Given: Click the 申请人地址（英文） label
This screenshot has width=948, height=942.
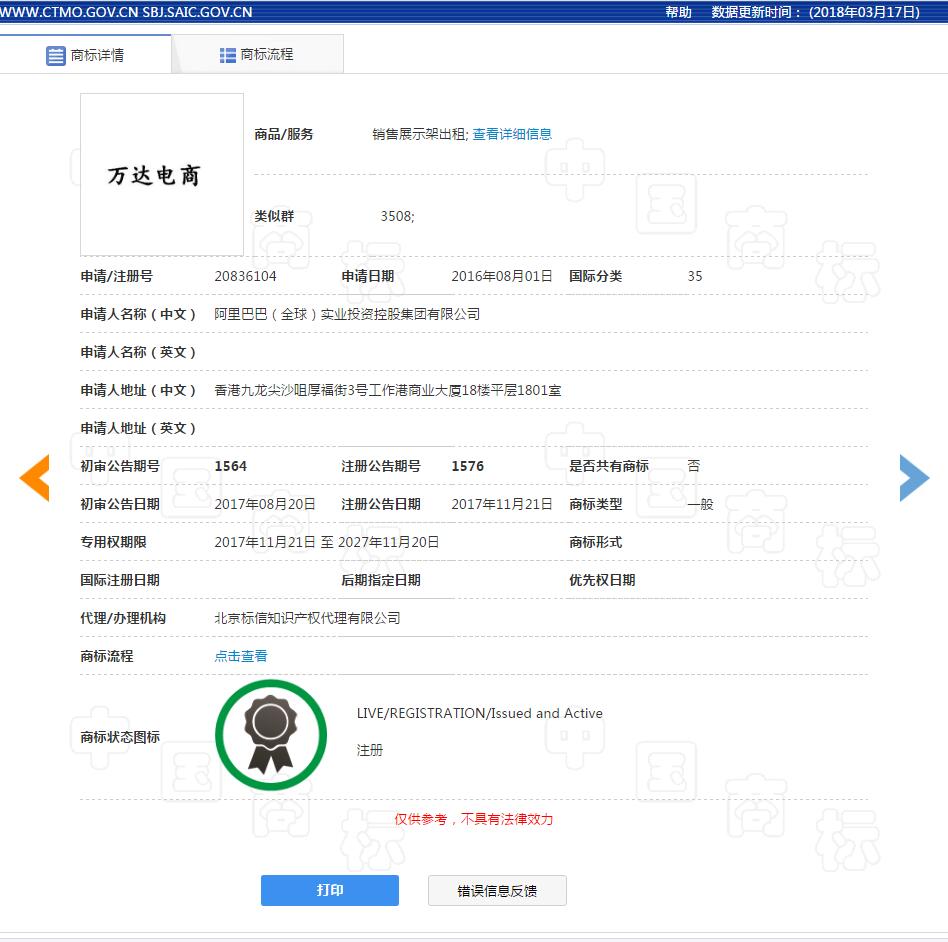Looking at the screenshot, I should tap(138, 429).
